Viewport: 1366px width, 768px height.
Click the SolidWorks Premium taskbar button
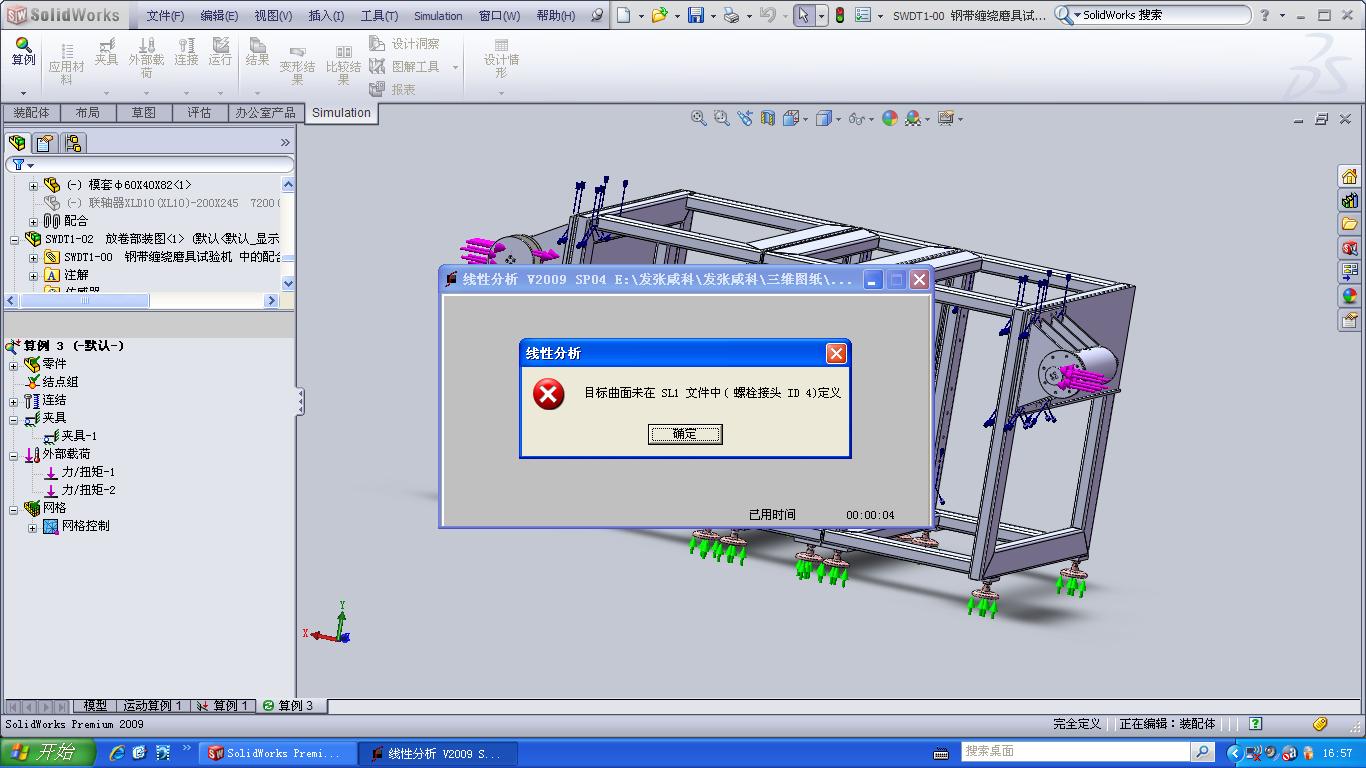276,753
